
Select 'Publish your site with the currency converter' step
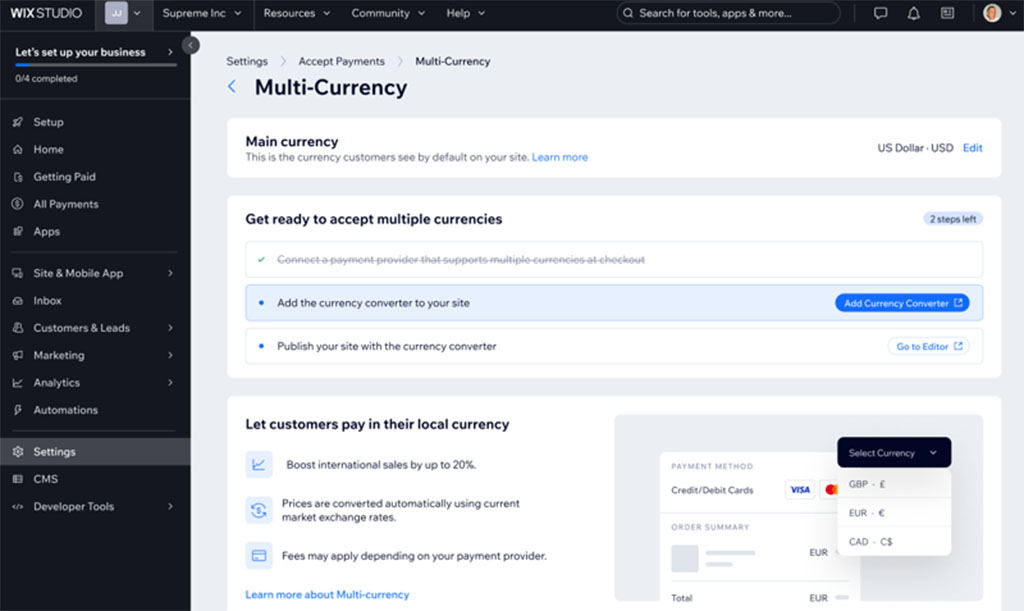pos(614,347)
